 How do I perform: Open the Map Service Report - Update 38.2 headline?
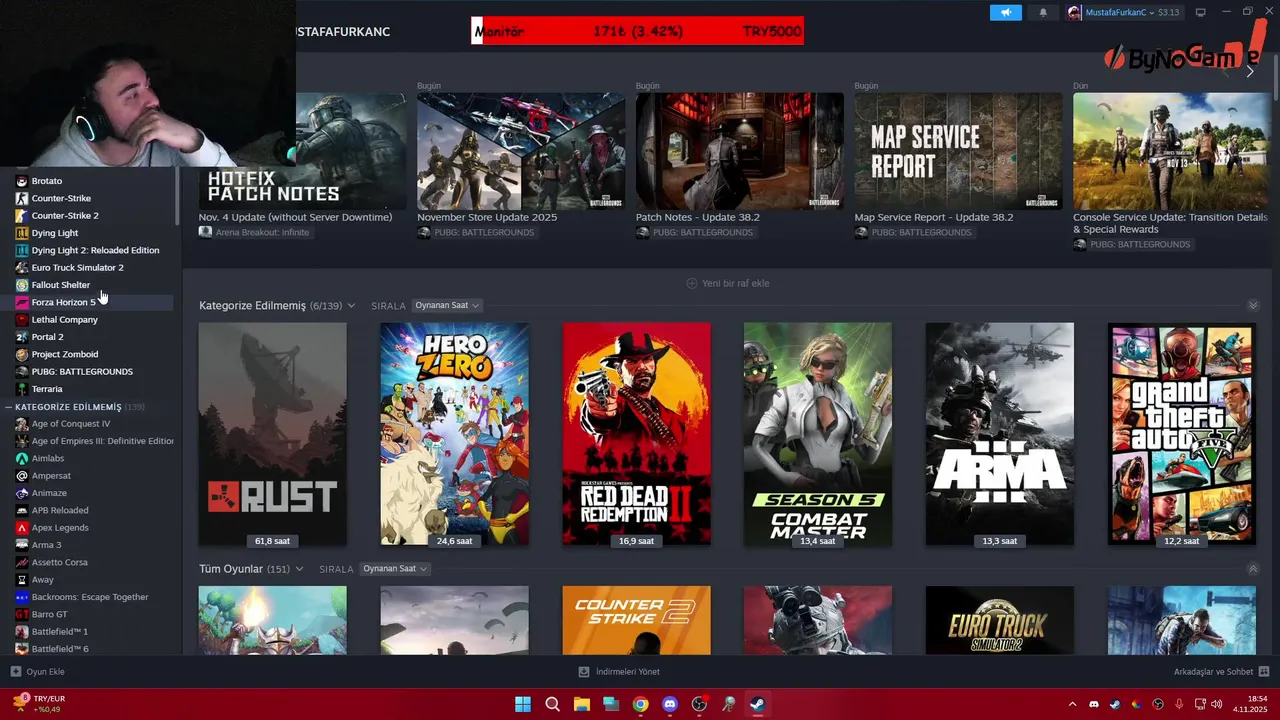pyautogui.click(x=934, y=217)
